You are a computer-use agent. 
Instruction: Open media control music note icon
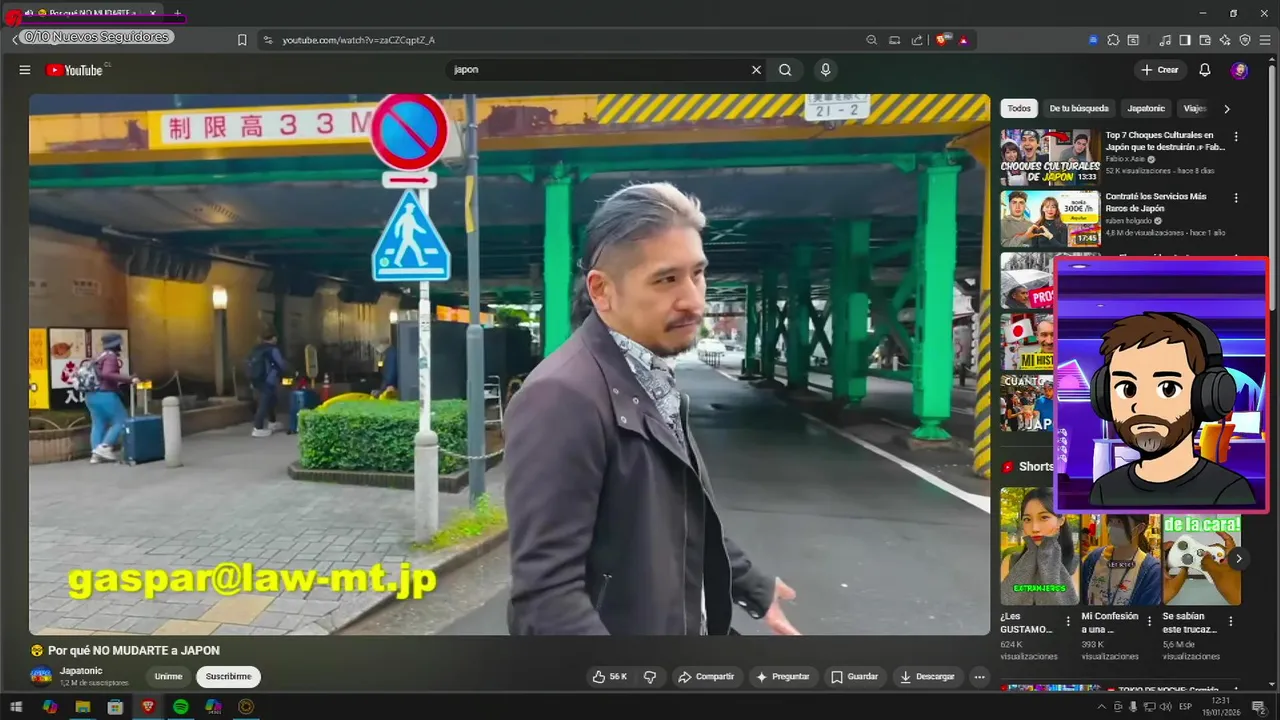tap(1165, 40)
